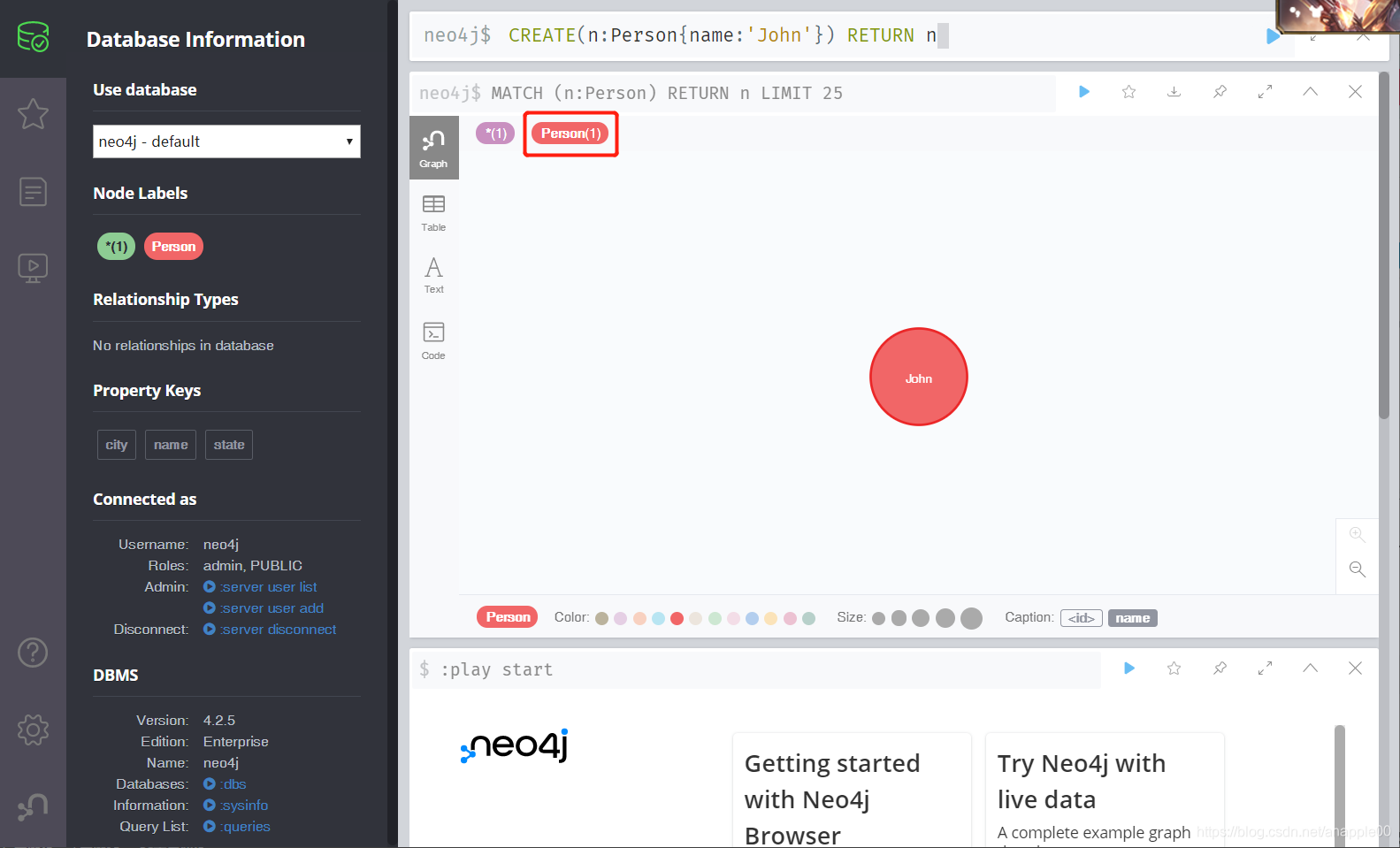Click the *(1) tag in result frame
This screenshot has height=848, width=1400.
pos(495,134)
